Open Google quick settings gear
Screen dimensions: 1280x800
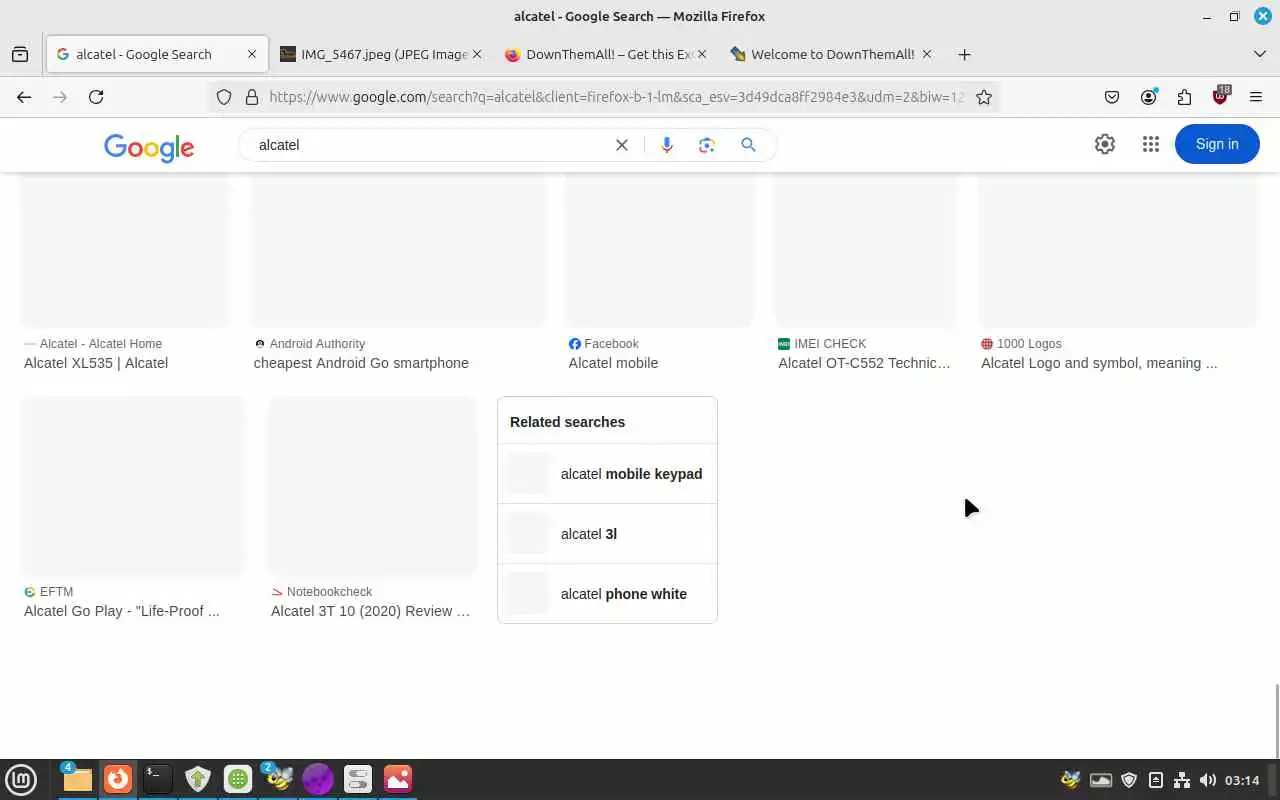(x=1105, y=144)
